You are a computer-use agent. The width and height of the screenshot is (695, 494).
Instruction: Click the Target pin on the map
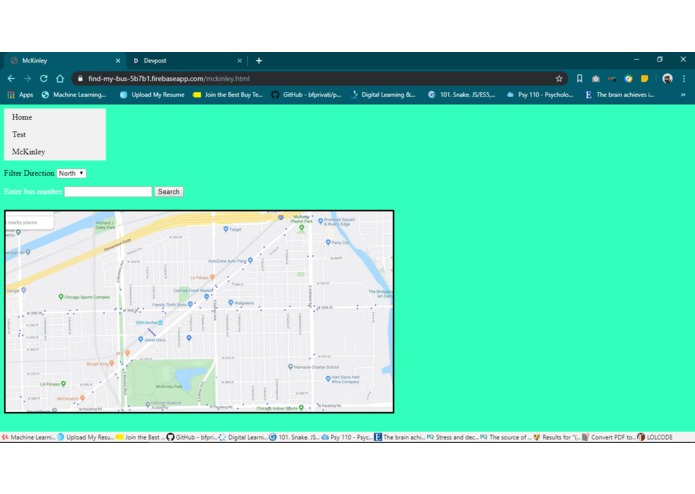[226, 229]
